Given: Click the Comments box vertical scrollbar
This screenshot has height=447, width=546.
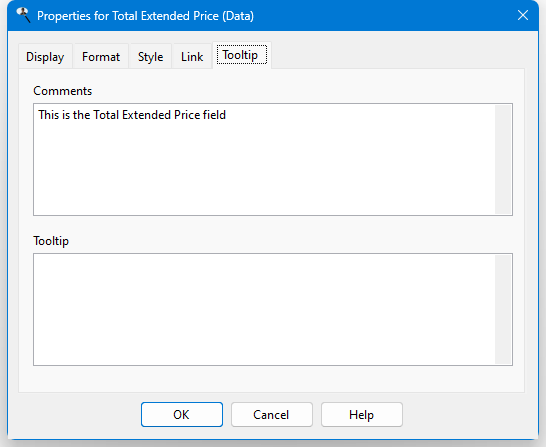Looking at the screenshot, I should pos(503,159).
